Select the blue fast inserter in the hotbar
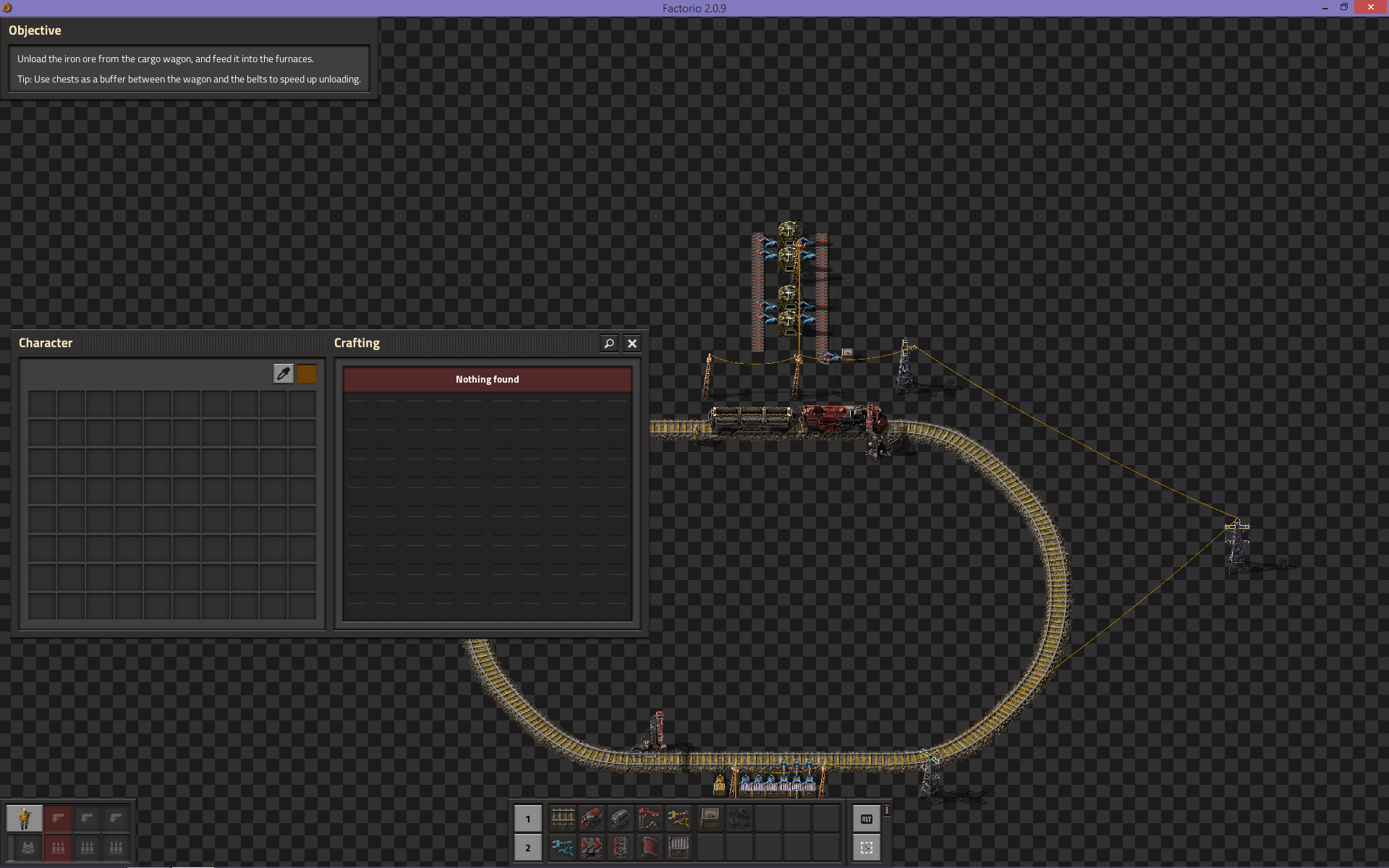Screen dimensions: 1389x868 pyautogui.click(x=562, y=847)
